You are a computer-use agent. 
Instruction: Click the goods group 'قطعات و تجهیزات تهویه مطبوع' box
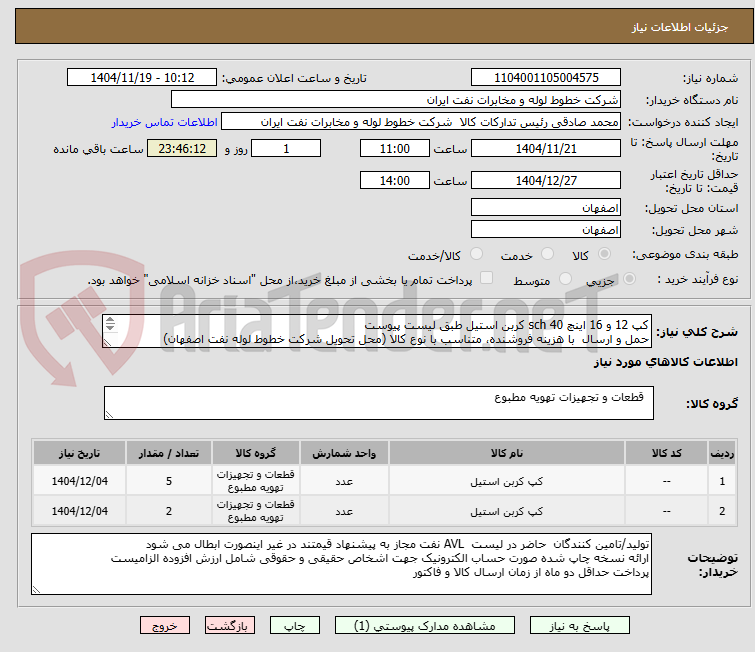[x=378, y=403]
